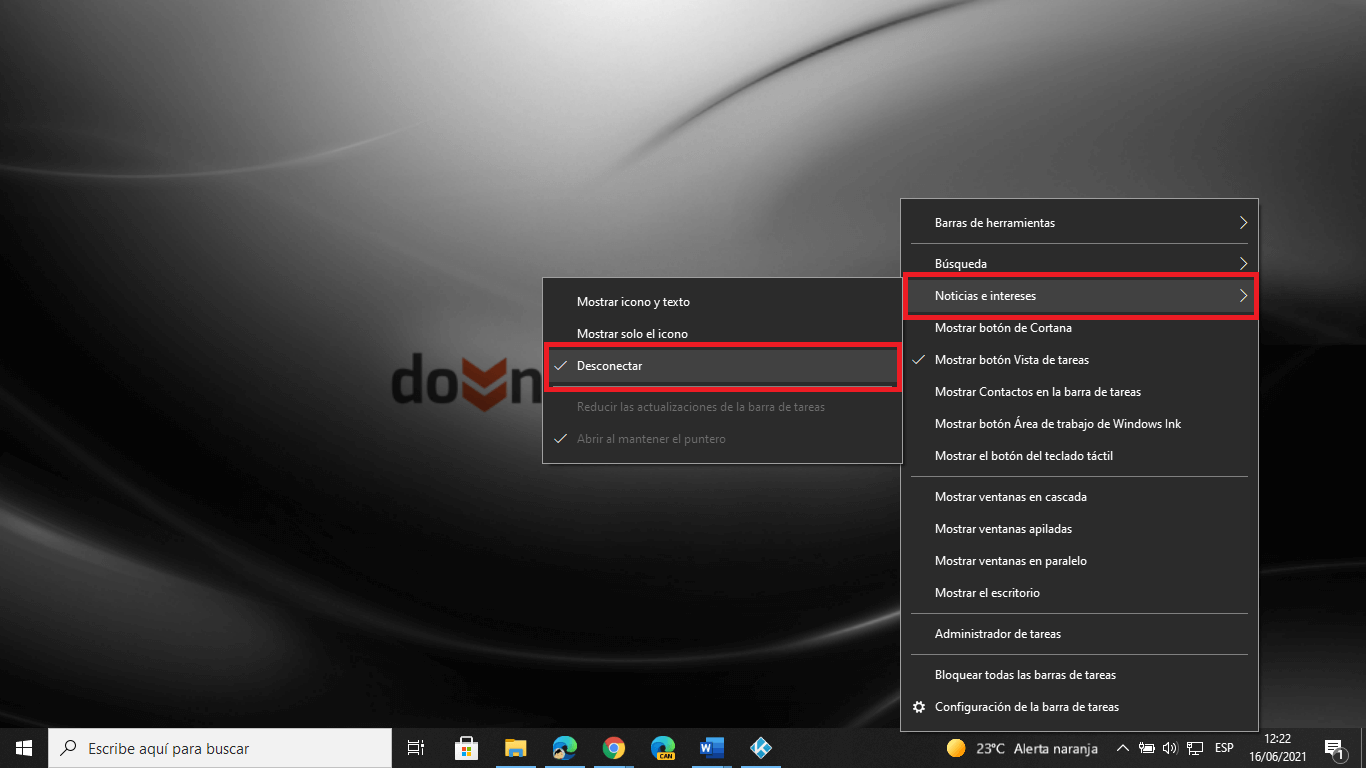1366x768 pixels.
Task: Launch Microsoft Edge from the taskbar
Action: tap(565, 748)
